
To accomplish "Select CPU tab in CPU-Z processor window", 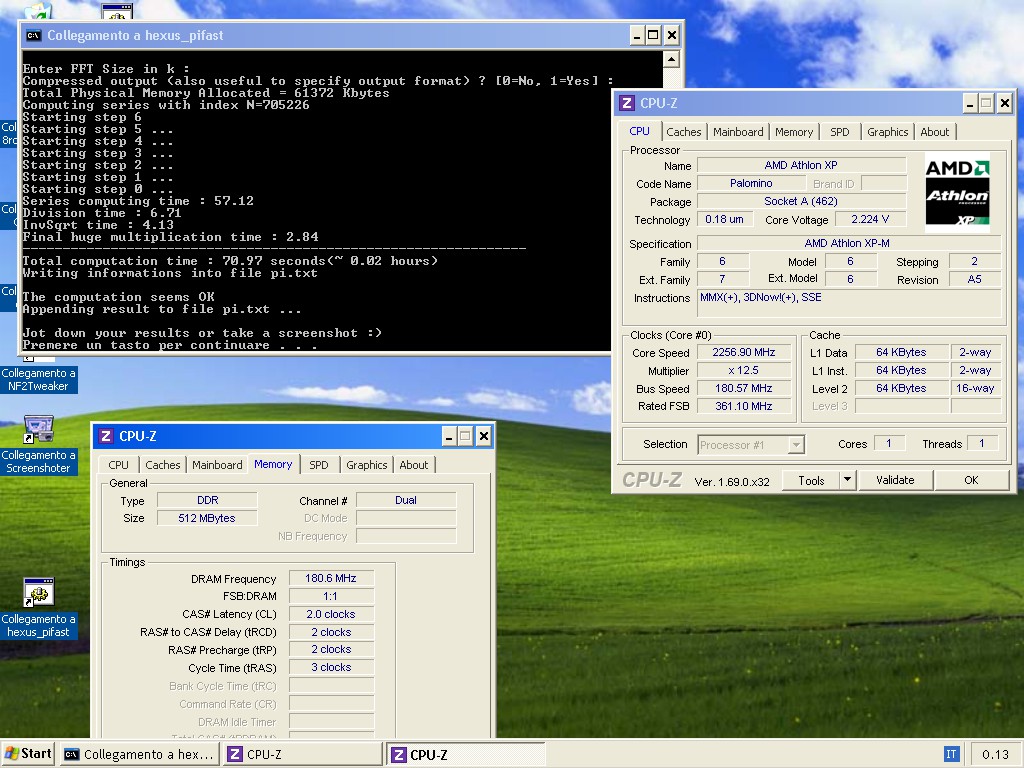I will pos(639,131).
